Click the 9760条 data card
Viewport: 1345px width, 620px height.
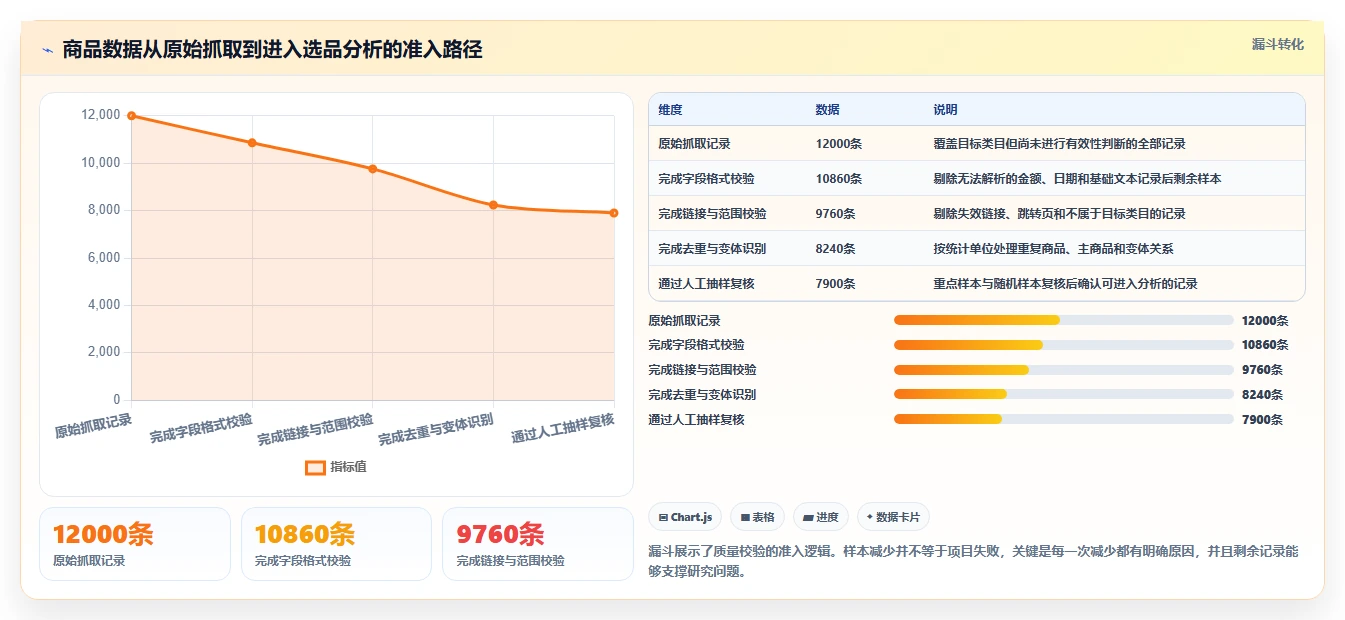coord(538,544)
